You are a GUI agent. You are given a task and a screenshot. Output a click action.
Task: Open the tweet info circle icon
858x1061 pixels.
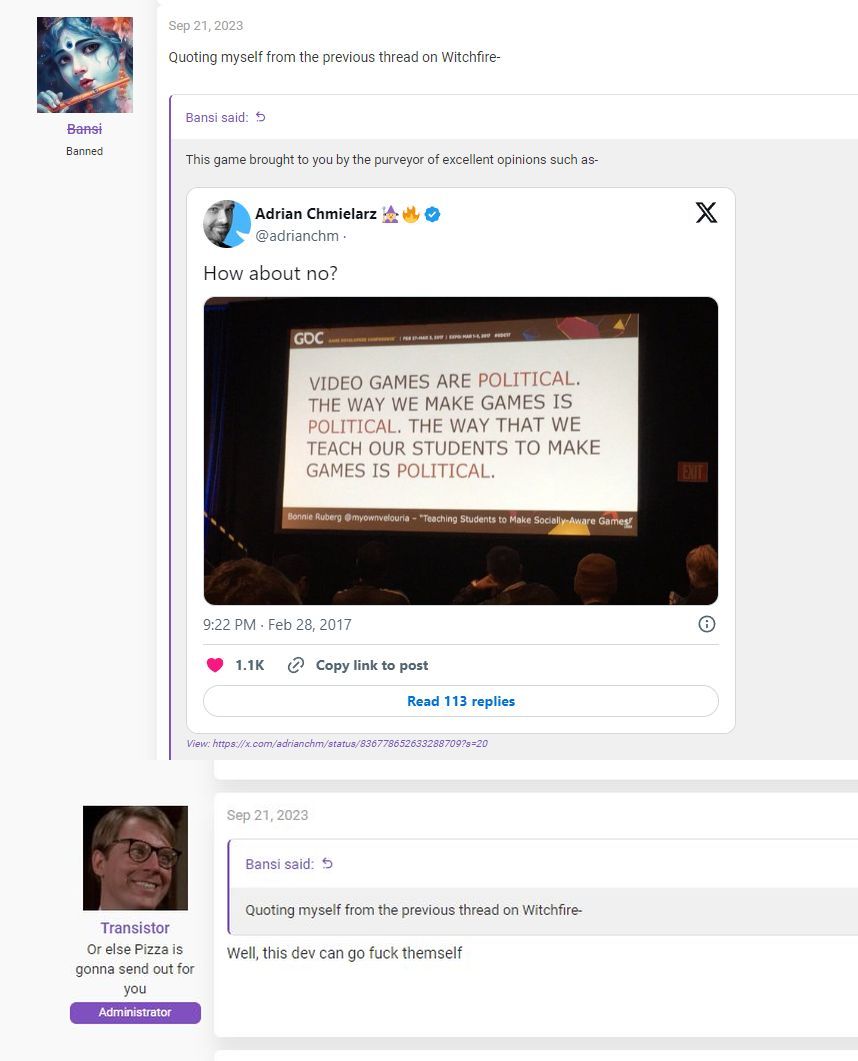706,624
